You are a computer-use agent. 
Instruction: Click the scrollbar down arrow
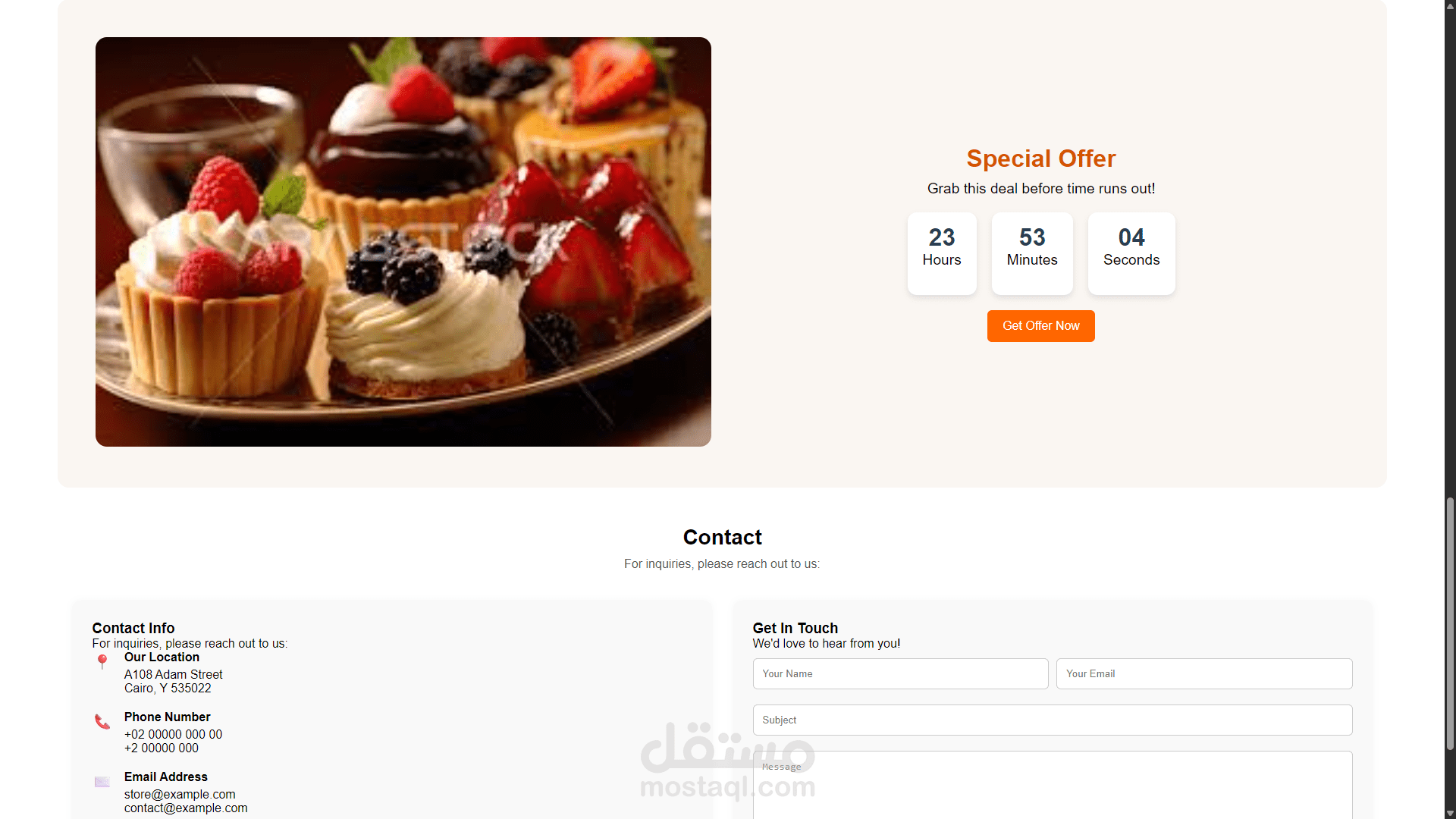point(1450,813)
